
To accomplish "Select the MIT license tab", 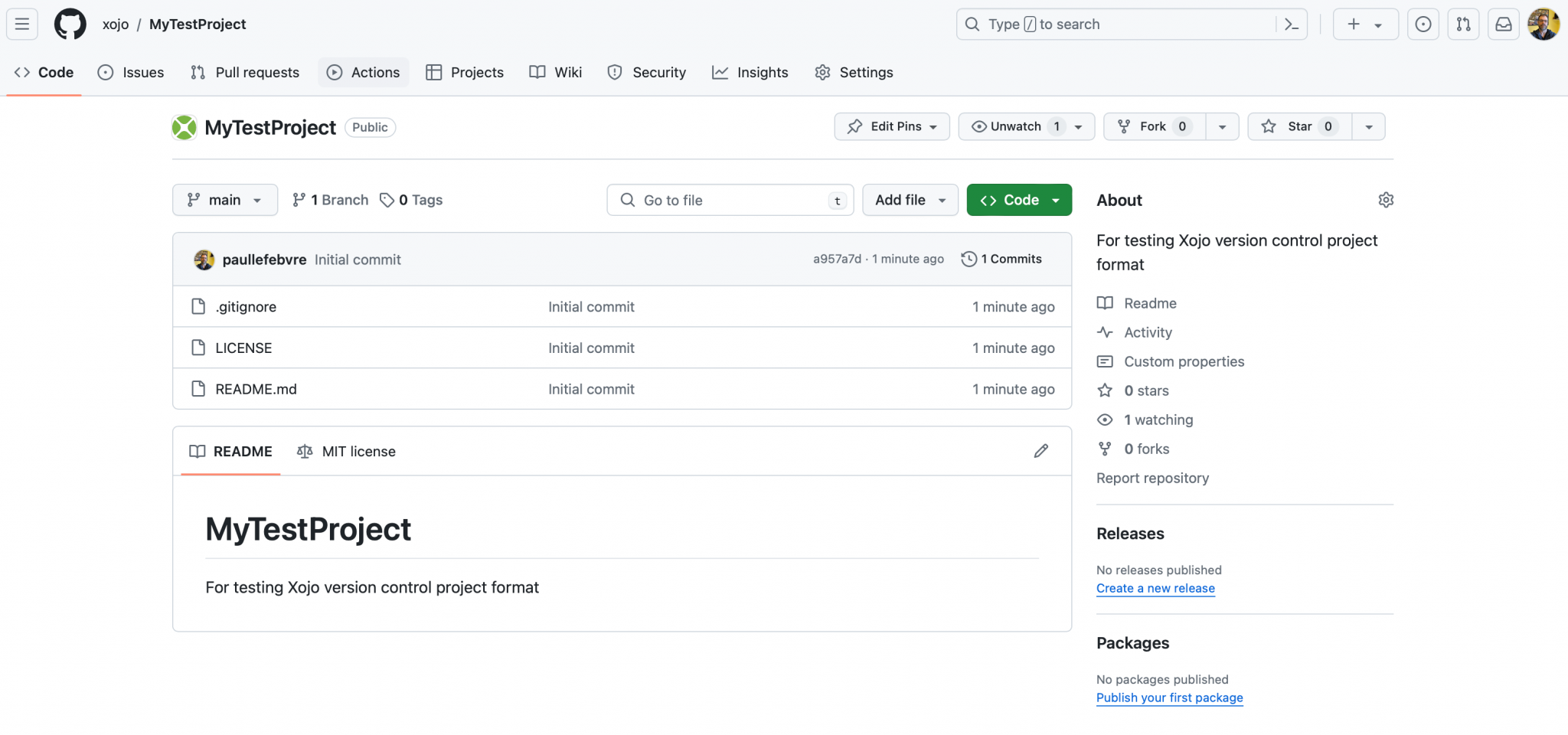I will coord(346,451).
